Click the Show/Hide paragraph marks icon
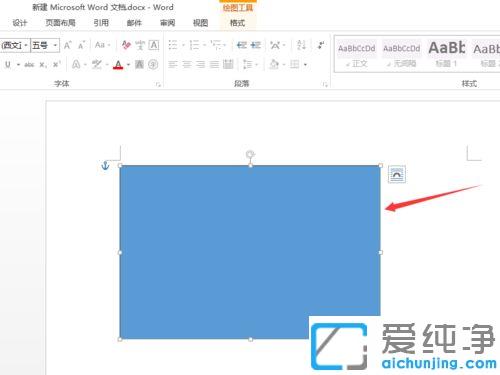Image resolution: width=500 pixels, height=375 pixels. click(x=321, y=45)
